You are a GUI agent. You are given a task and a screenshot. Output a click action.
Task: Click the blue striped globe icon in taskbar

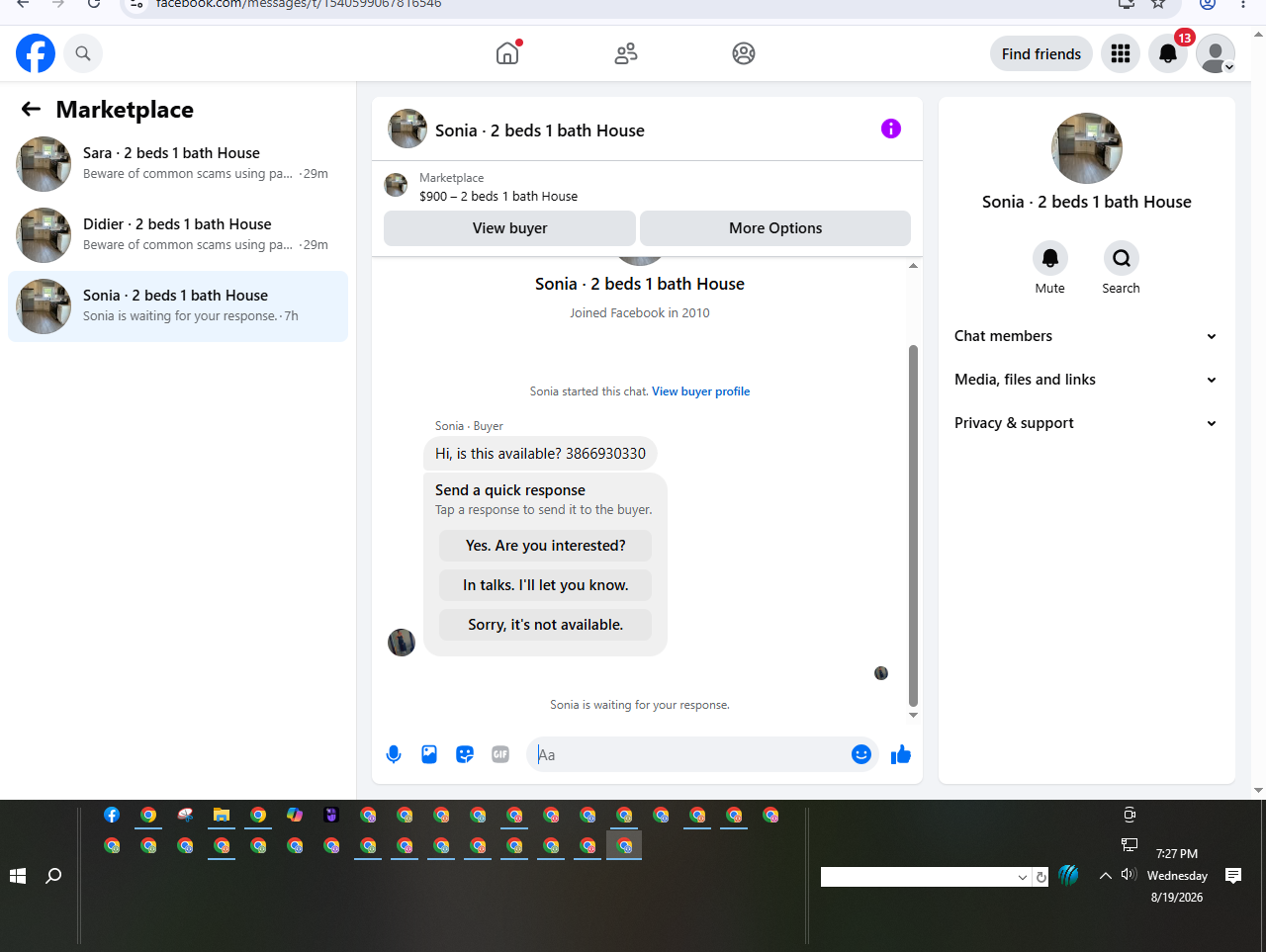(1068, 875)
